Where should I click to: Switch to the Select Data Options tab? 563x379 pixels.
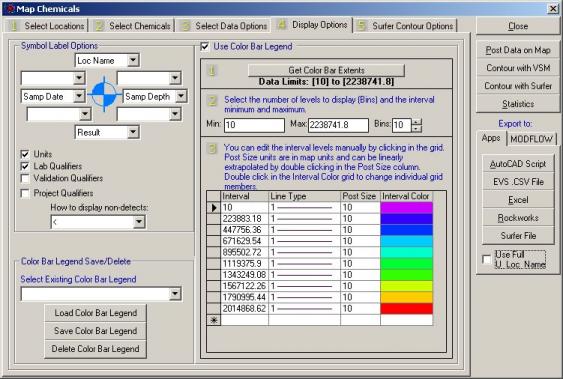pyautogui.click(x=224, y=26)
